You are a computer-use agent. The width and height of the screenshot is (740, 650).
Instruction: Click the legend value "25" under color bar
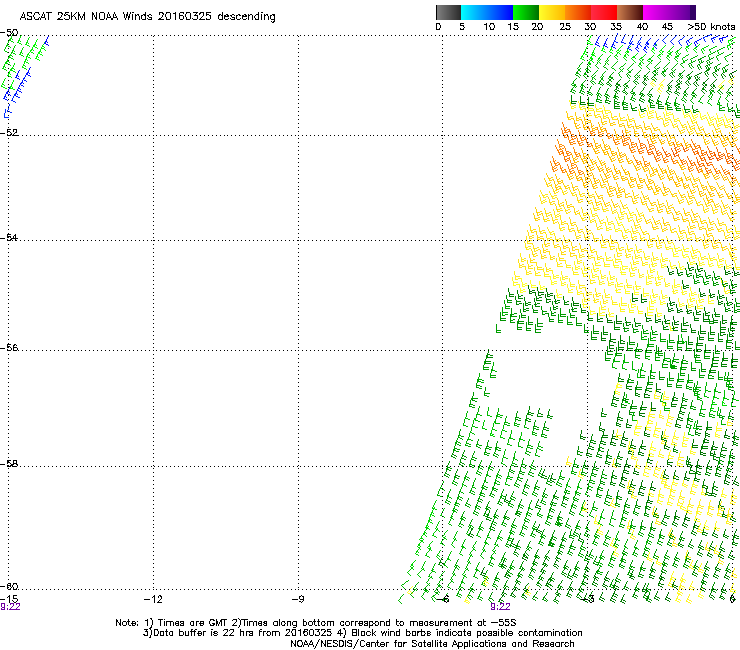click(x=565, y=27)
